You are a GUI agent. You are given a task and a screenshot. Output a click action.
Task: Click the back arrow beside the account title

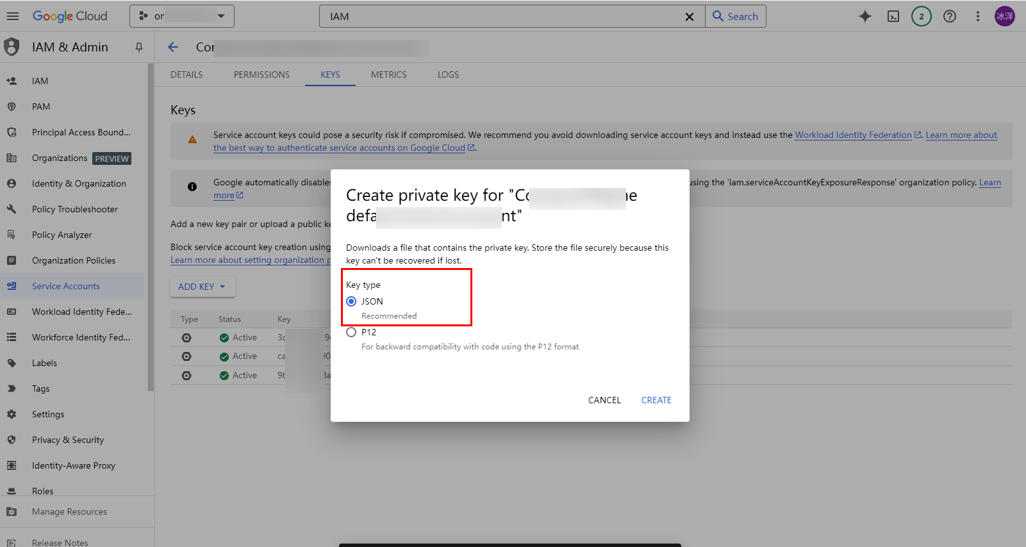(x=173, y=47)
